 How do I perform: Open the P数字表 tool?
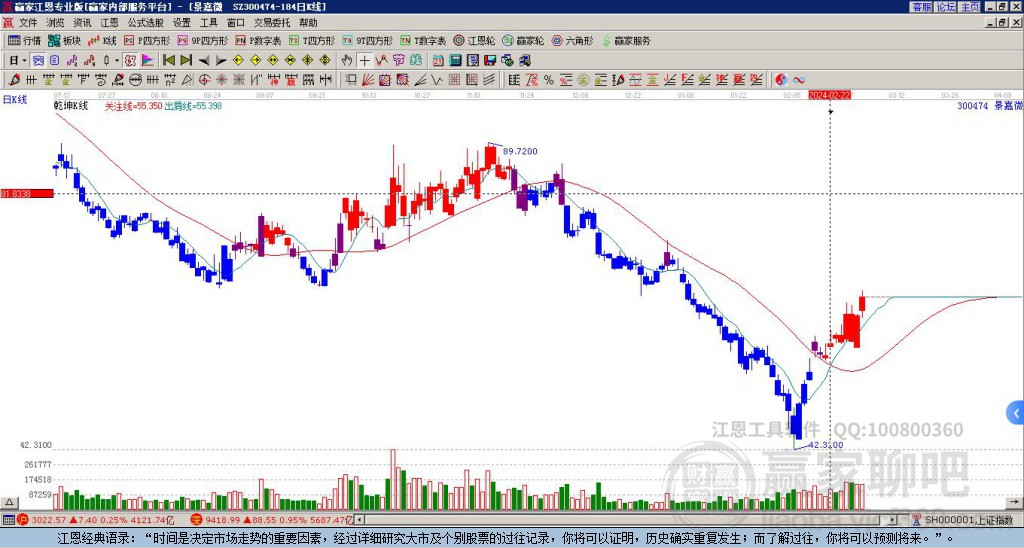click(258, 40)
